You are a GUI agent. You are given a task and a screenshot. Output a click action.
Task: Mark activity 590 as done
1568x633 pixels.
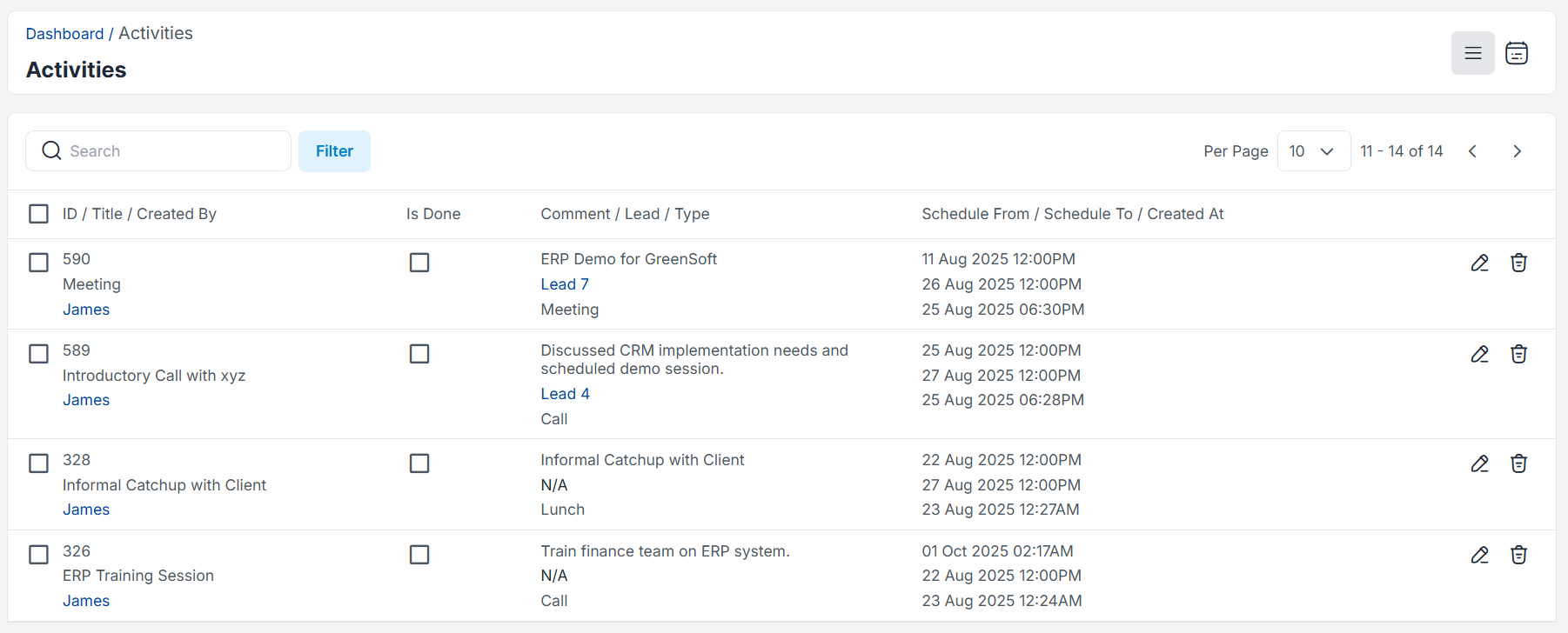point(419,263)
